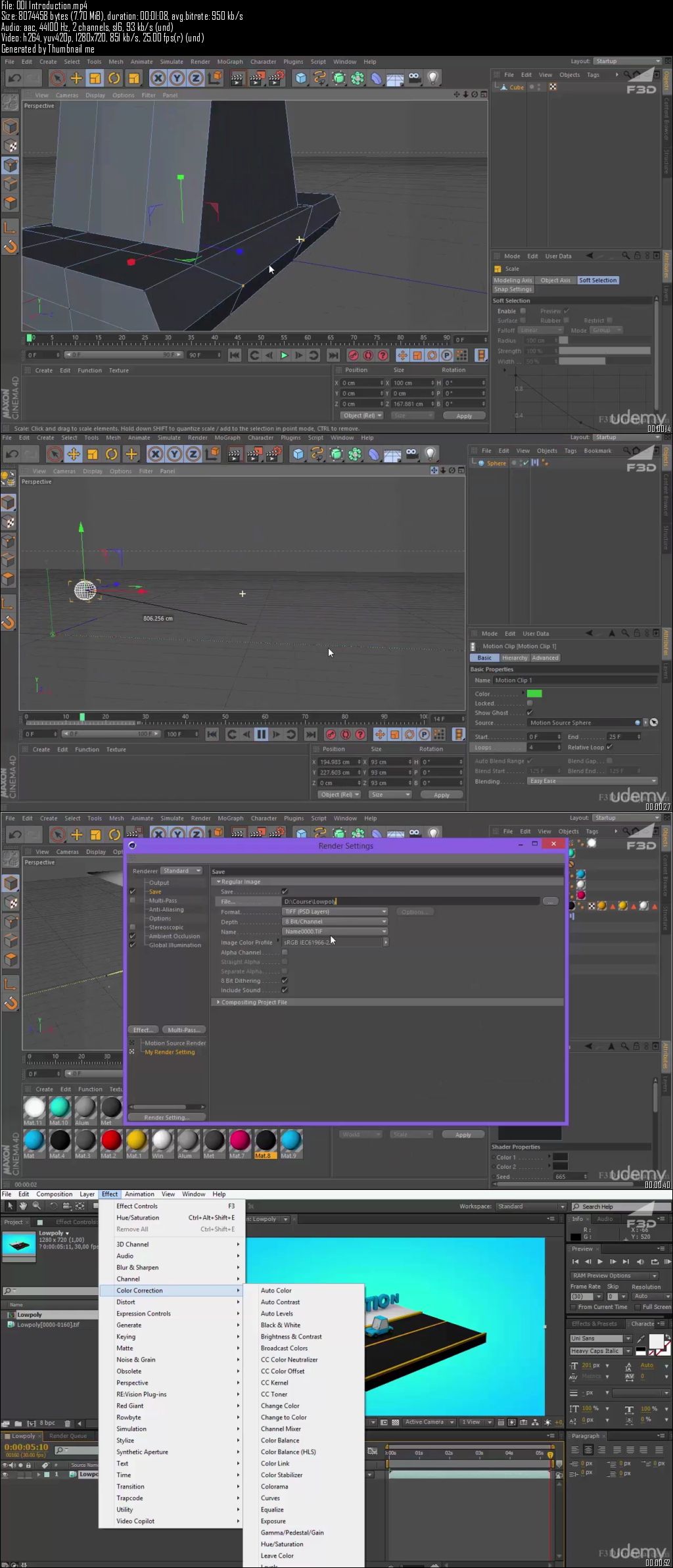This screenshot has width=673, height=1568.
Task: Select Live Selection tool in Cube frame
Action: tap(57, 78)
